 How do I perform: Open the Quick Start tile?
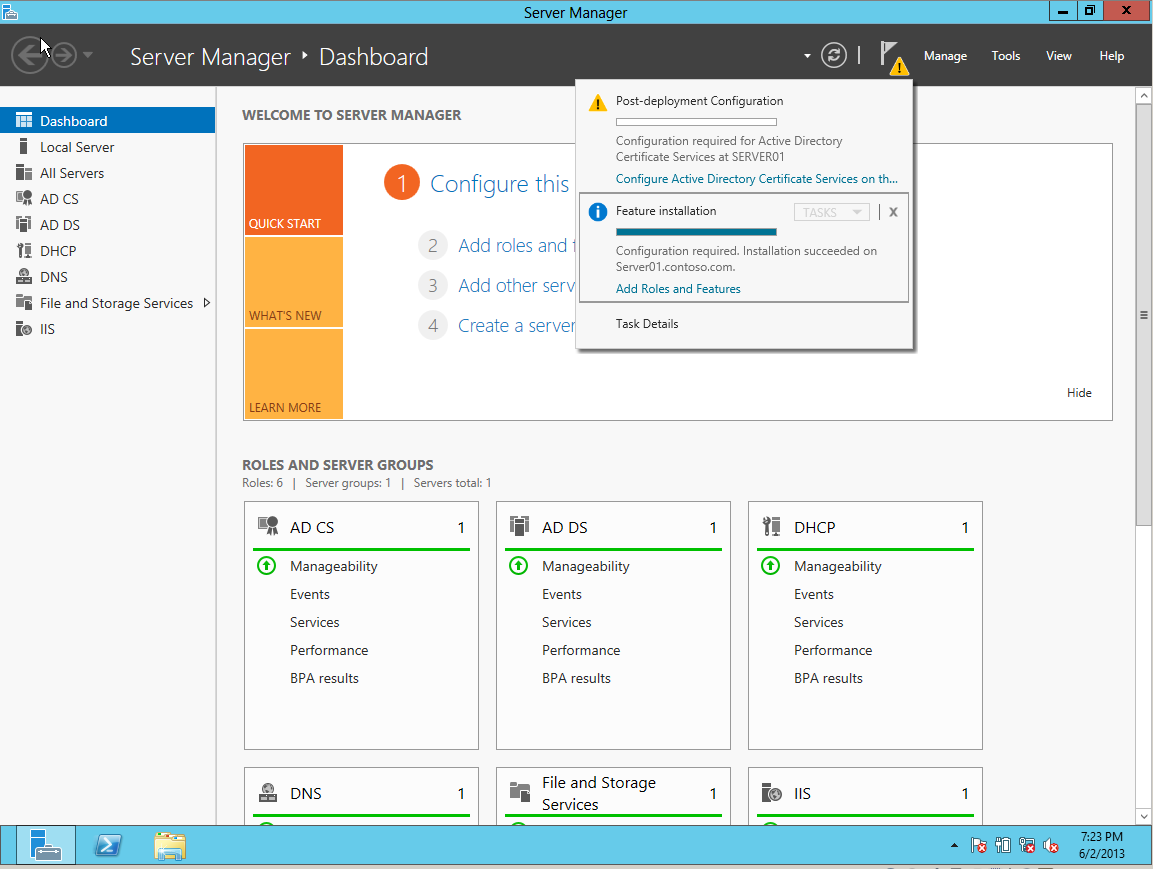(x=293, y=190)
